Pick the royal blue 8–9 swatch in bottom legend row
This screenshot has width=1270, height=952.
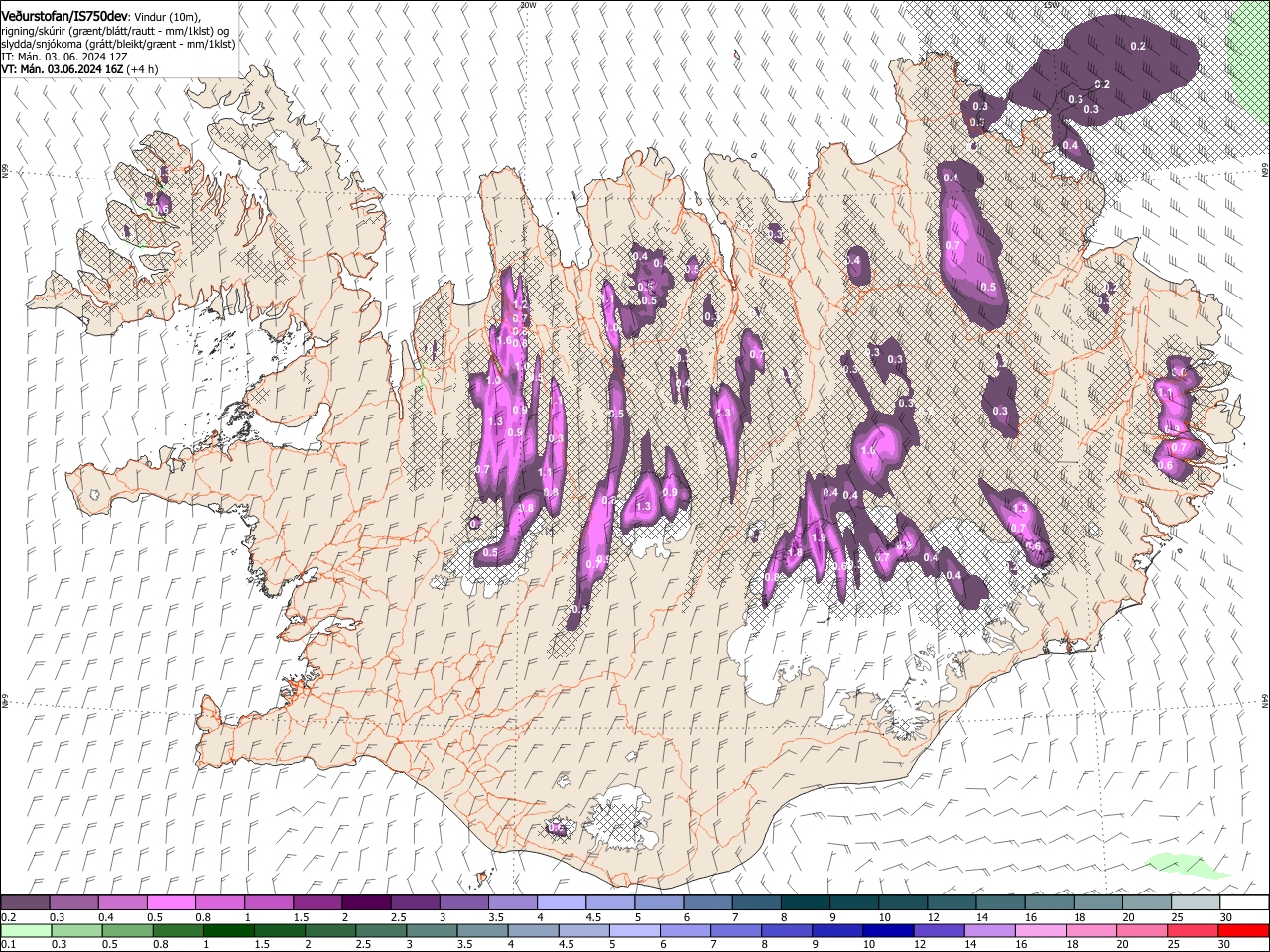(x=787, y=930)
